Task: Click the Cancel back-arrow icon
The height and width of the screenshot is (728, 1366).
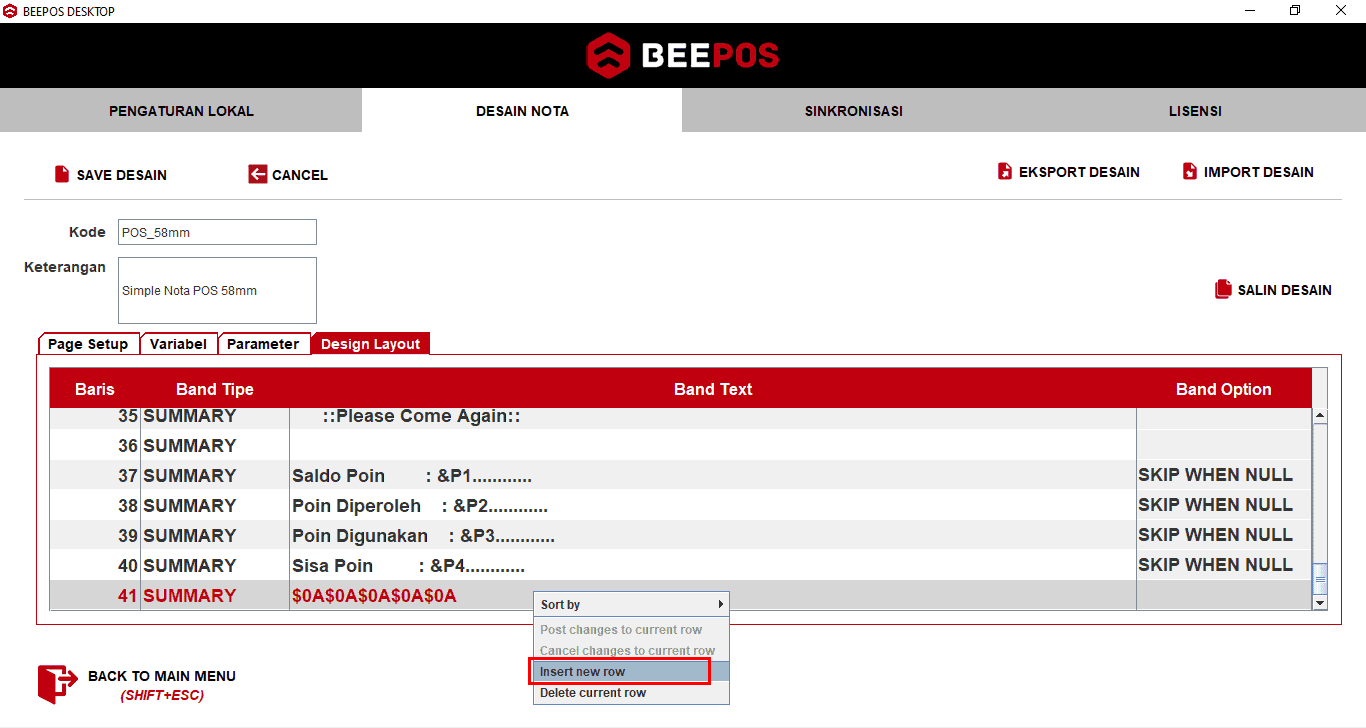Action: pyautogui.click(x=257, y=174)
